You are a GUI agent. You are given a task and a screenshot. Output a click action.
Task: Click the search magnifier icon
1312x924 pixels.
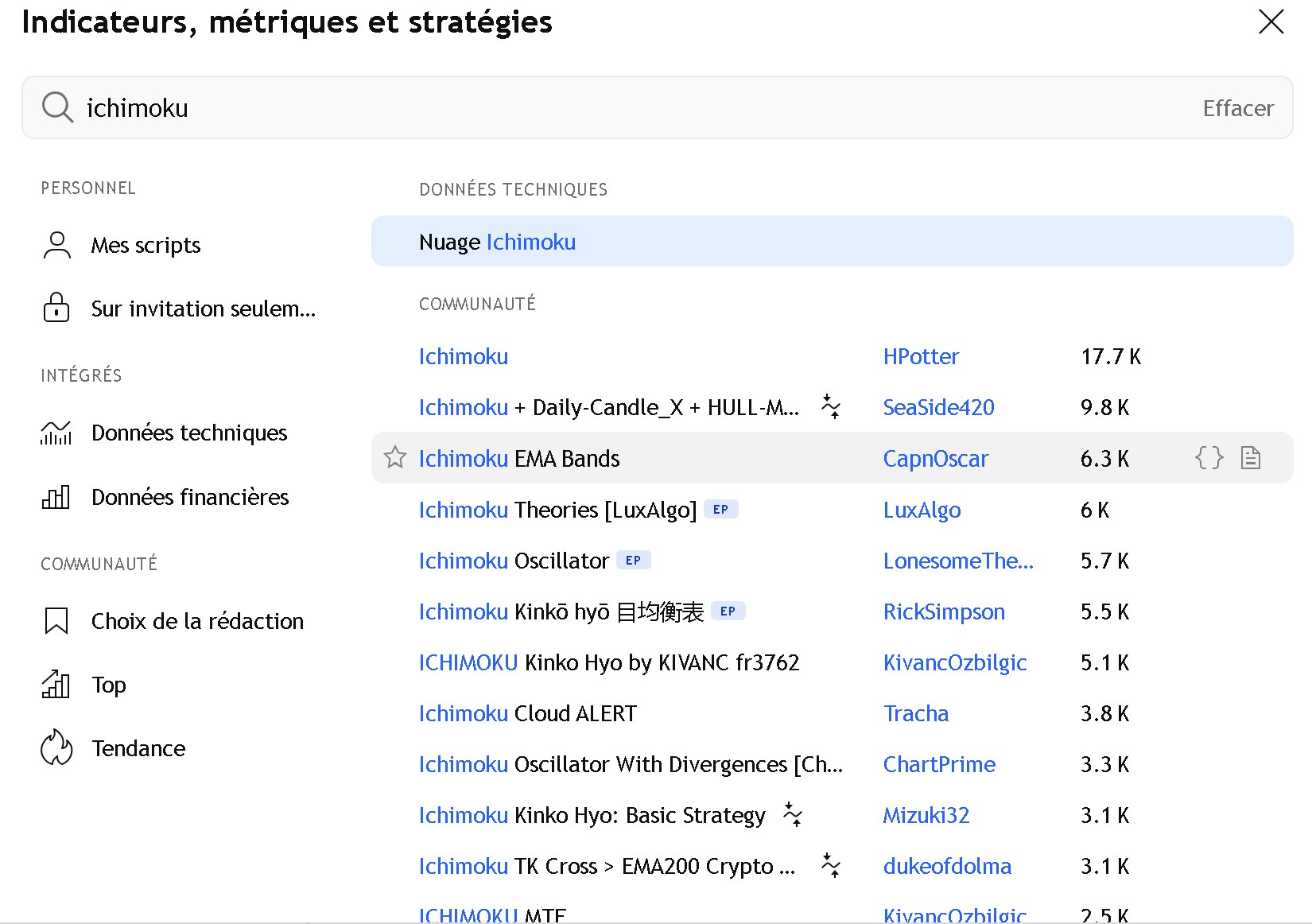point(57,107)
